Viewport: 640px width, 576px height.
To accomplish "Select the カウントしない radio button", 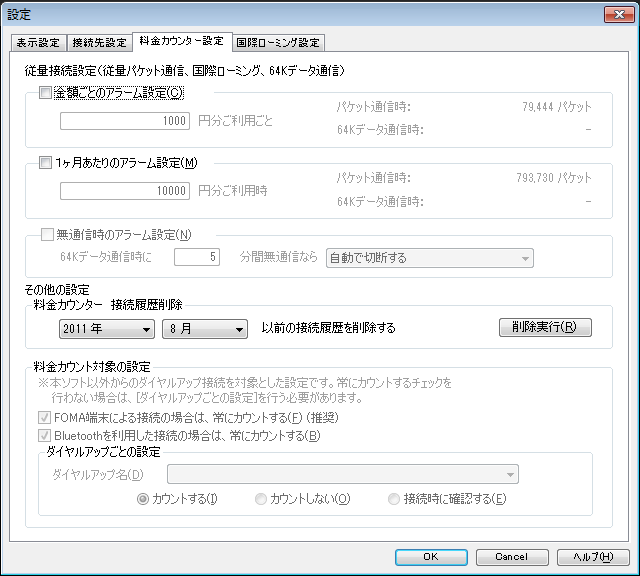I will click(261, 498).
